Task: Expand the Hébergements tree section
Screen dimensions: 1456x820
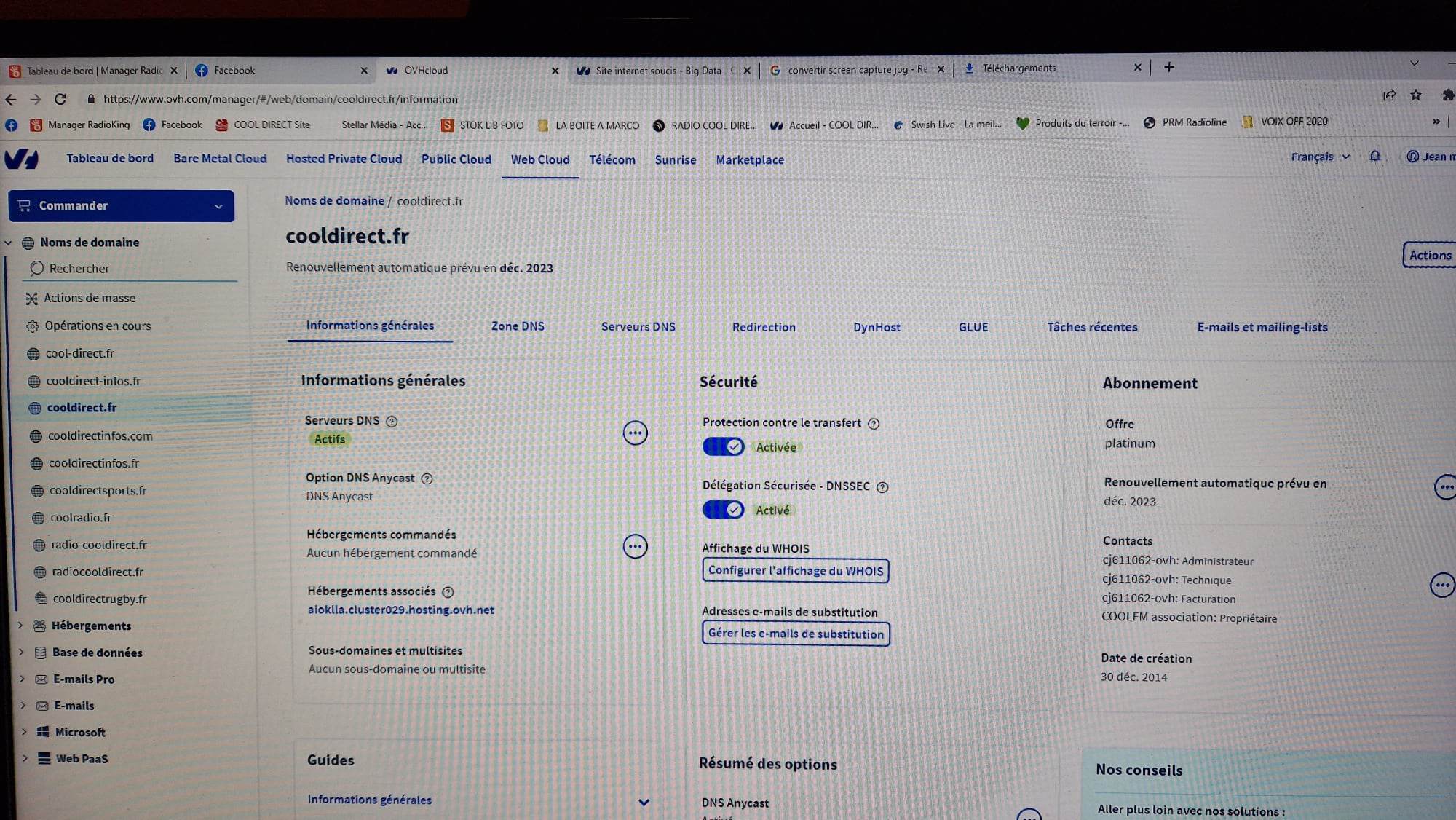Action: (20, 626)
